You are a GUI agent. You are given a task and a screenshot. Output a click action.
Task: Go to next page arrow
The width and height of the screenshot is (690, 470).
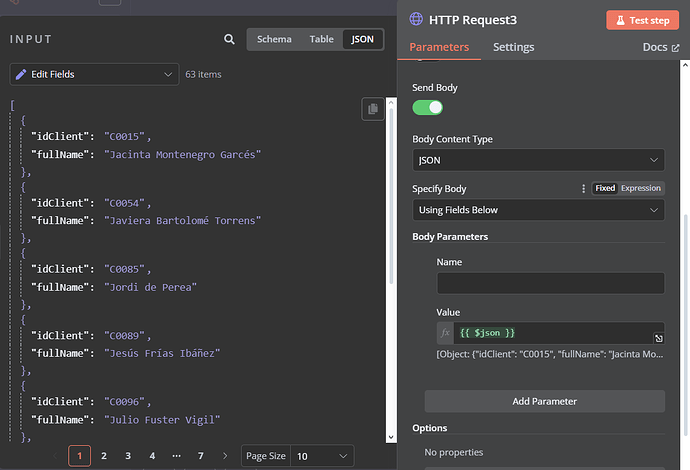[x=225, y=456]
